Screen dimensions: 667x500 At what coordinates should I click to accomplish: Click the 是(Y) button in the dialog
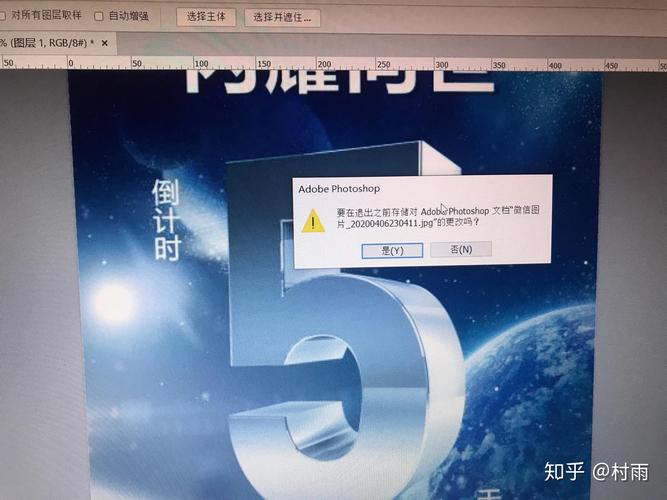pos(392,250)
